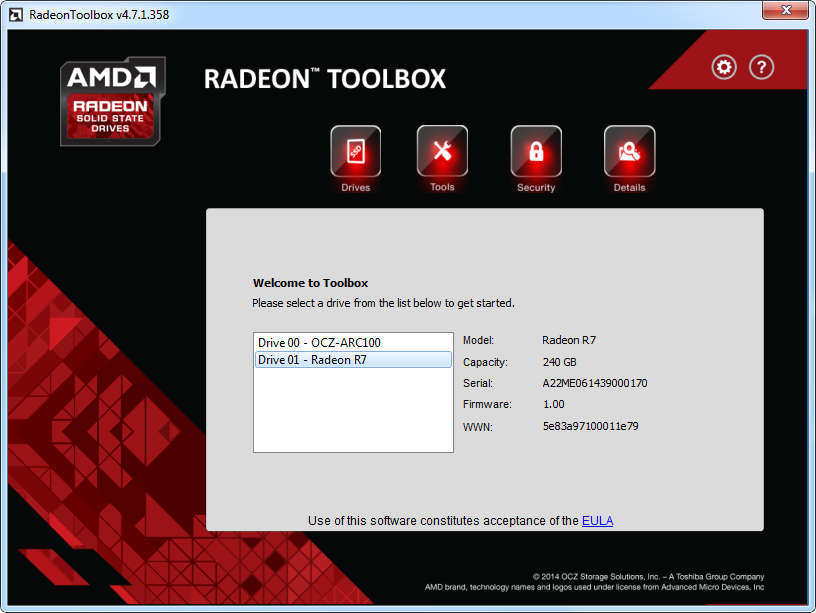Click the Drives label under the icon
The width and height of the screenshot is (816, 613).
pos(355,187)
